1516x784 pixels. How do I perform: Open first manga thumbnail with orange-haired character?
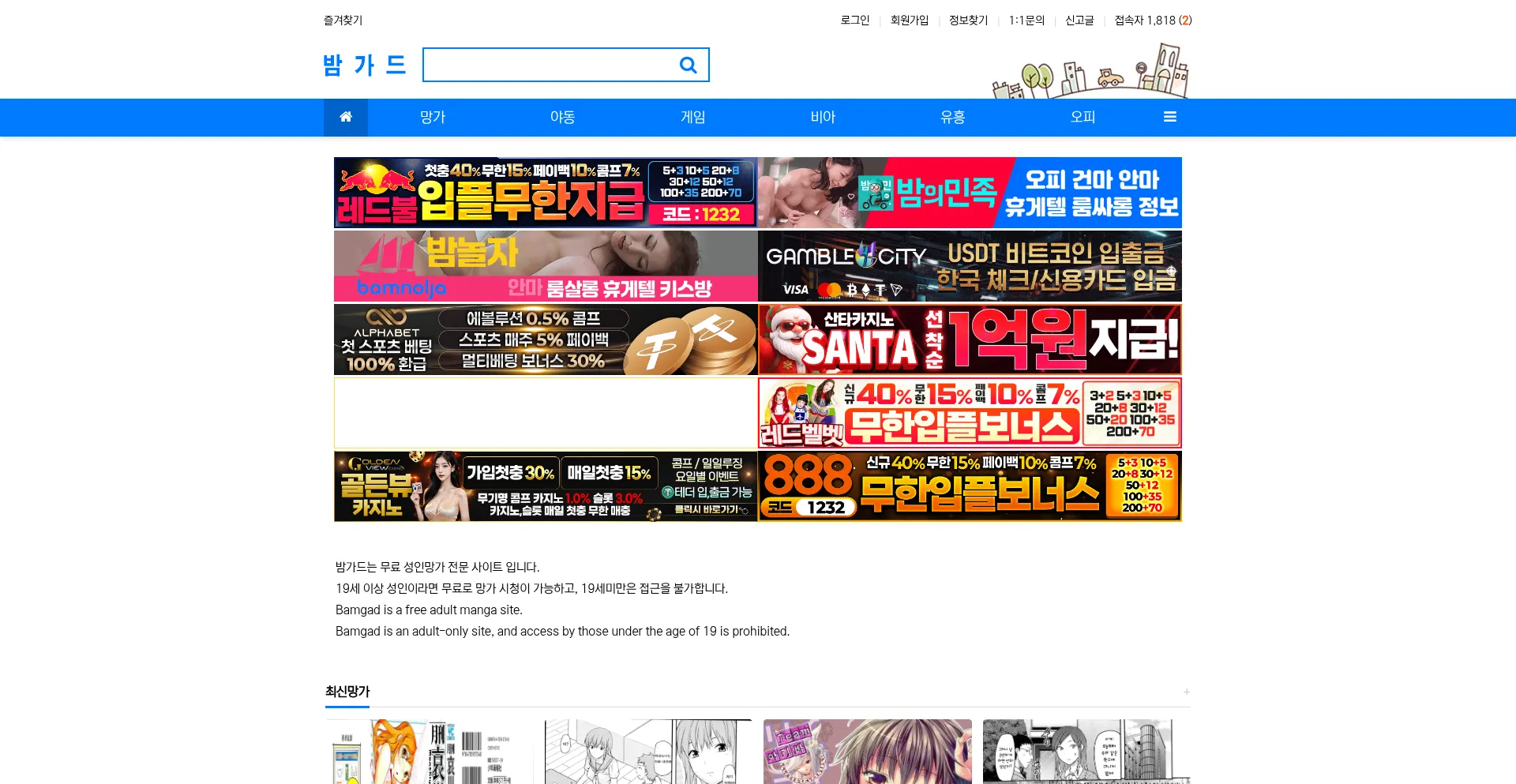click(429, 752)
